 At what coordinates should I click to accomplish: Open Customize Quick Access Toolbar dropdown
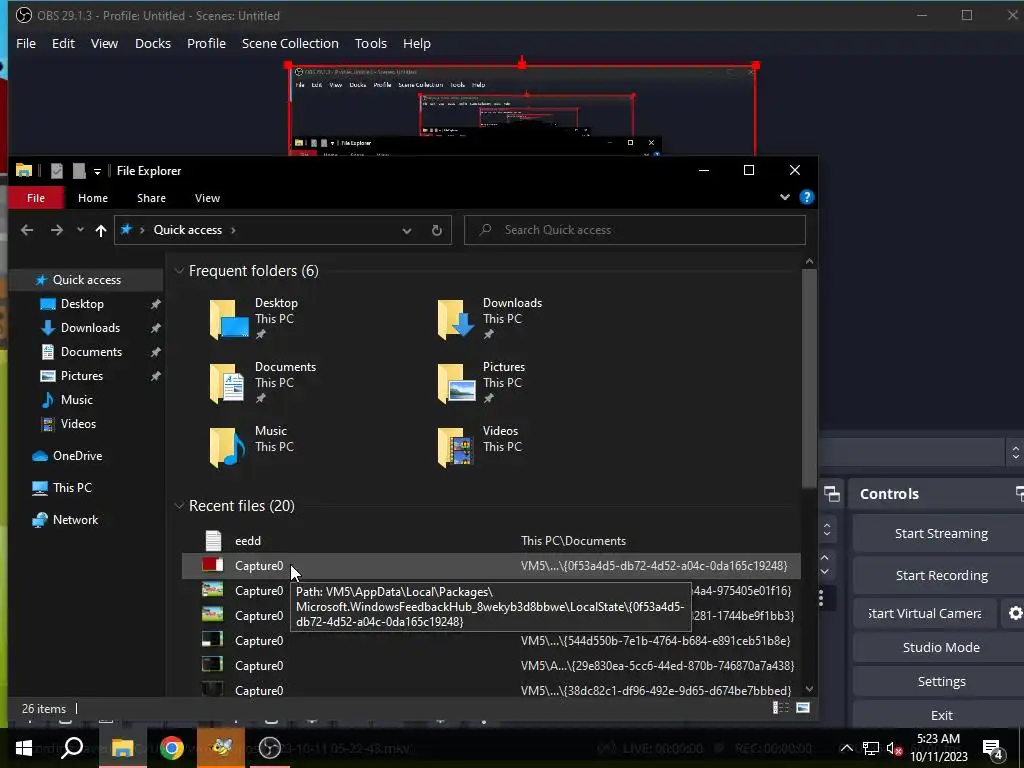pos(97,171)
